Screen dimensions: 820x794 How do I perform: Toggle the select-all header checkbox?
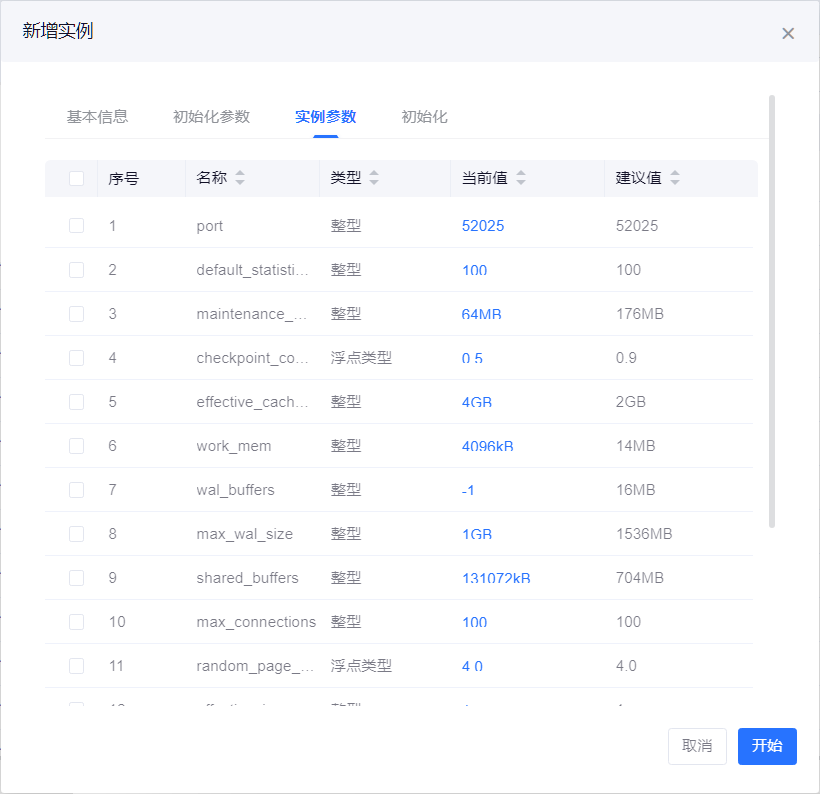point(76,178)
